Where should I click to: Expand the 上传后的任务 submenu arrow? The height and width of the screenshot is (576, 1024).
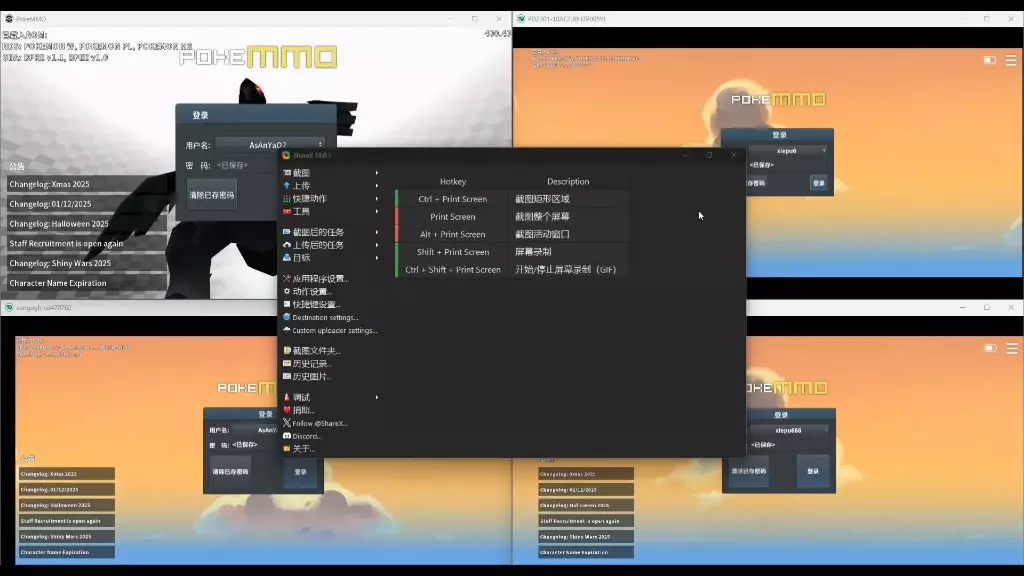point(377,245)
